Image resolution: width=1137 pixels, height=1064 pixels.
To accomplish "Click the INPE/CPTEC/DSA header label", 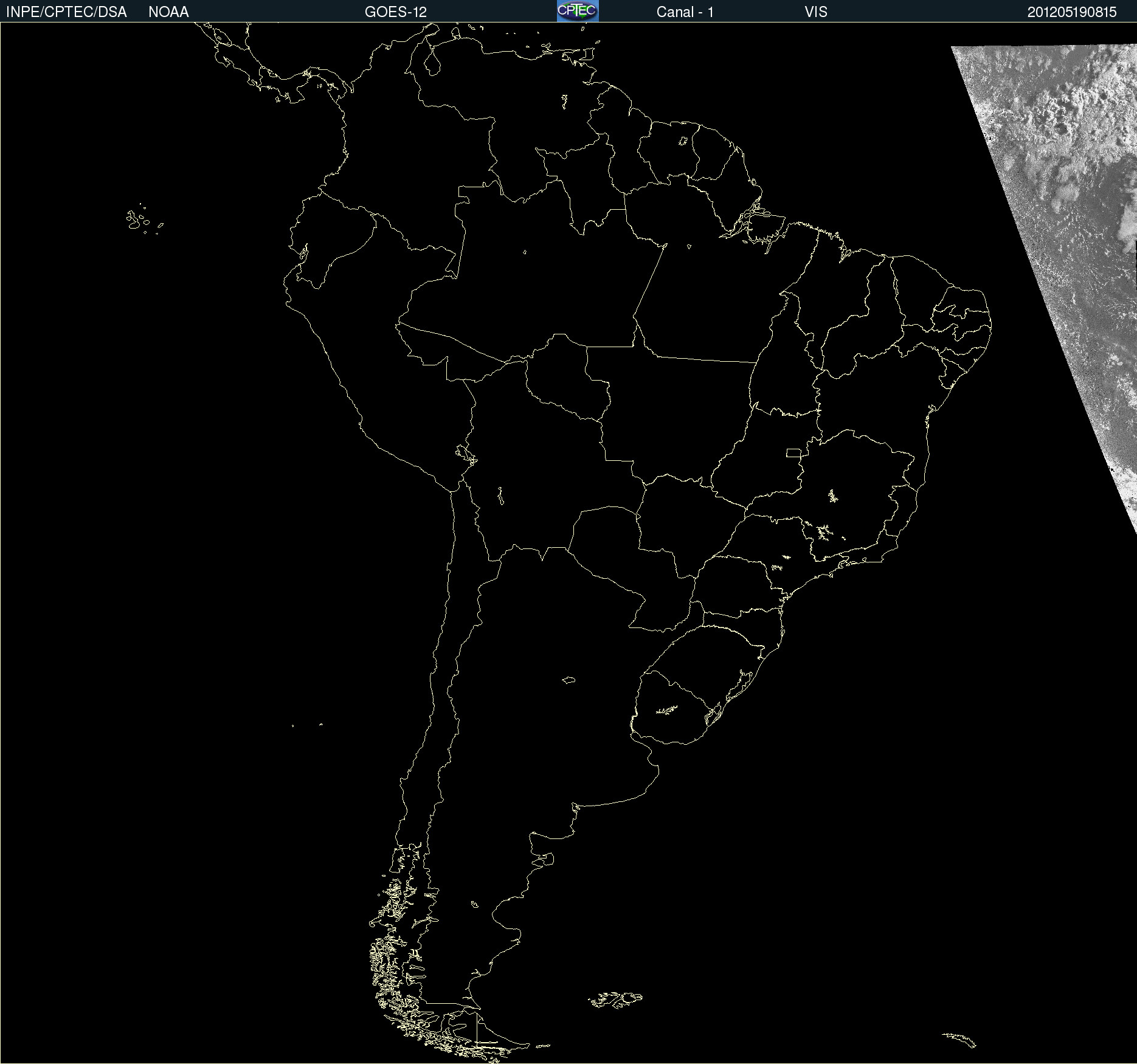I will pos(66,12).
